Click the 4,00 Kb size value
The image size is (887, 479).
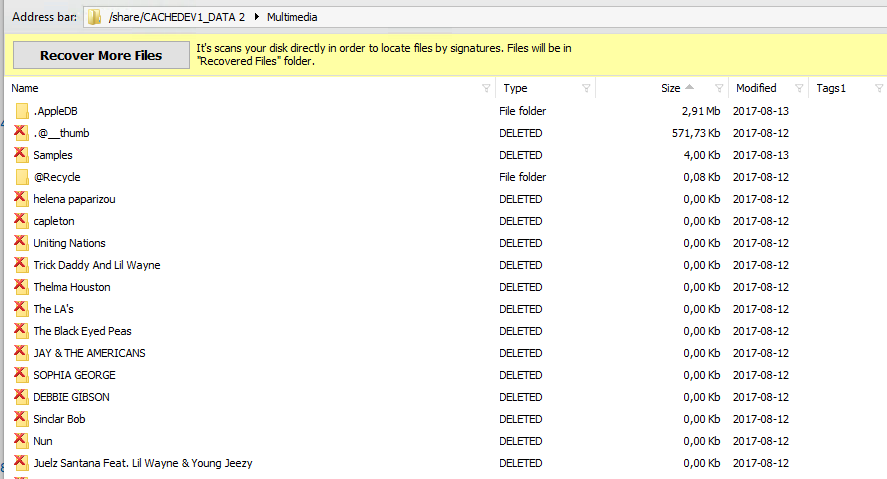701,156
